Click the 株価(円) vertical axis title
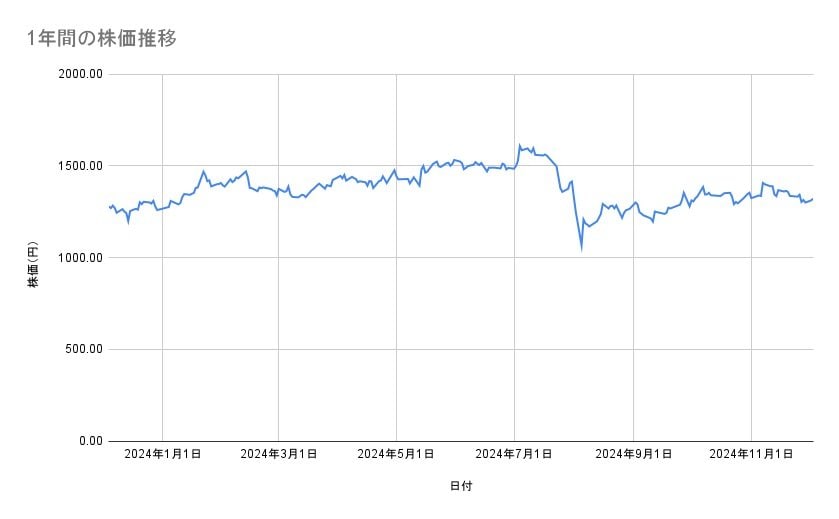This screenshot has width=839, height=519. pyautogui.click(x=33, y=265)
